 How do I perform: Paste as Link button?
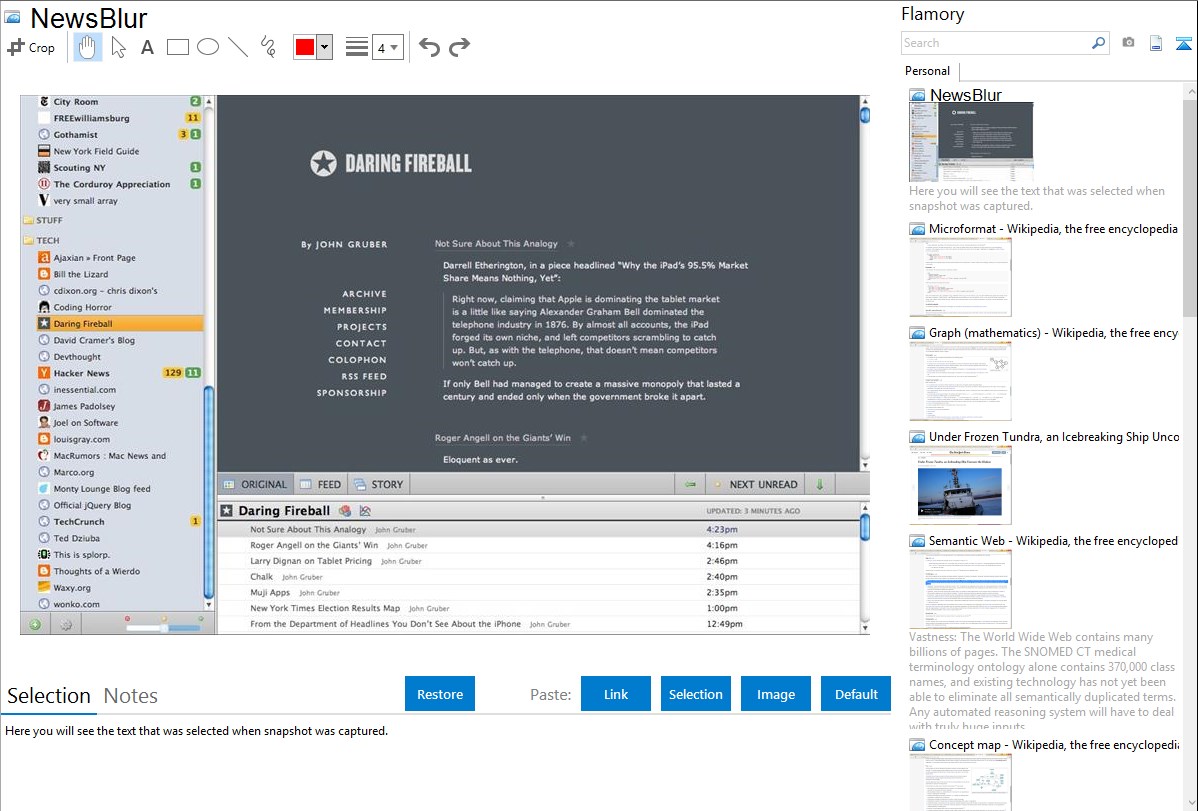[616, 694]
